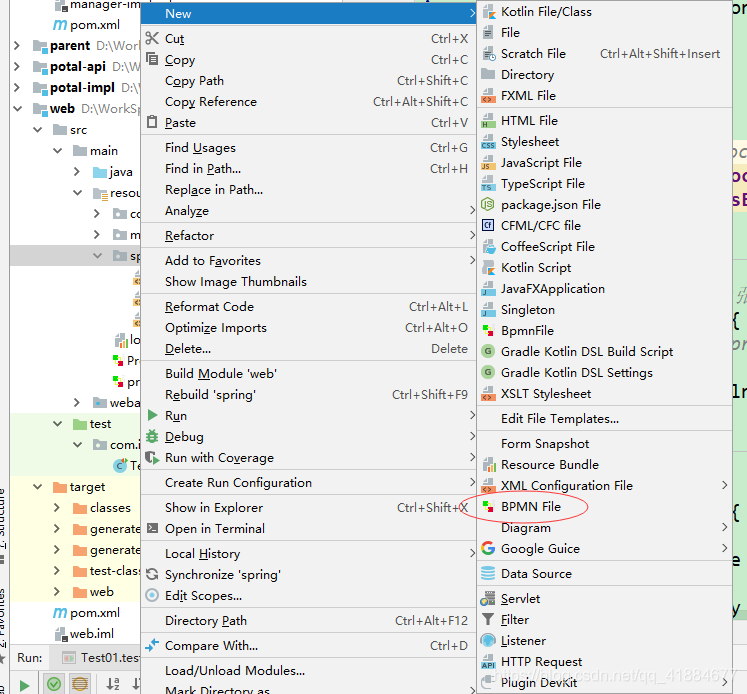Choose Create Run Configuration
This screenshot has height=694, width=747.
click(x=308, y=483)
